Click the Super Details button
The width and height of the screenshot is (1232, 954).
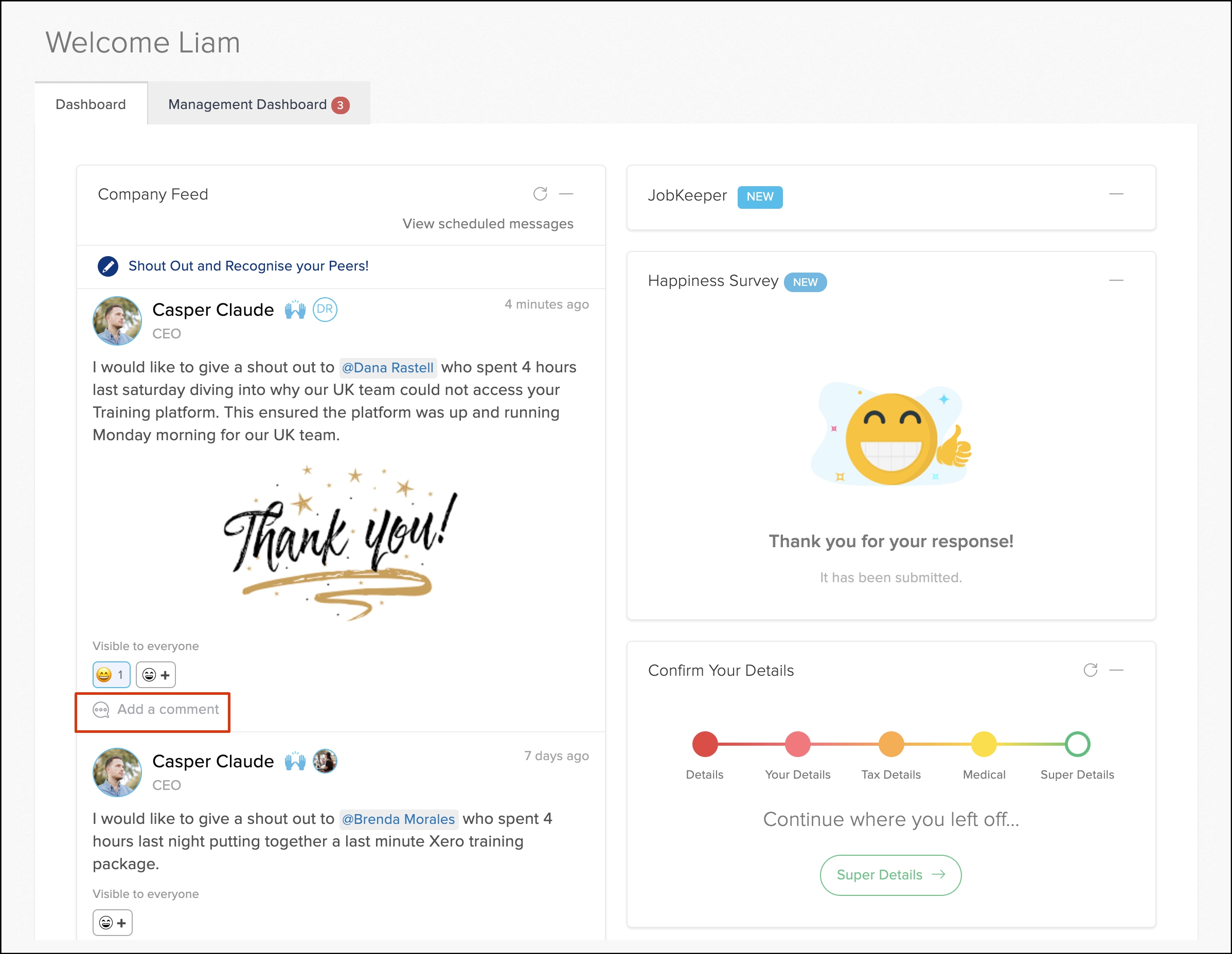tap(890, 874)
